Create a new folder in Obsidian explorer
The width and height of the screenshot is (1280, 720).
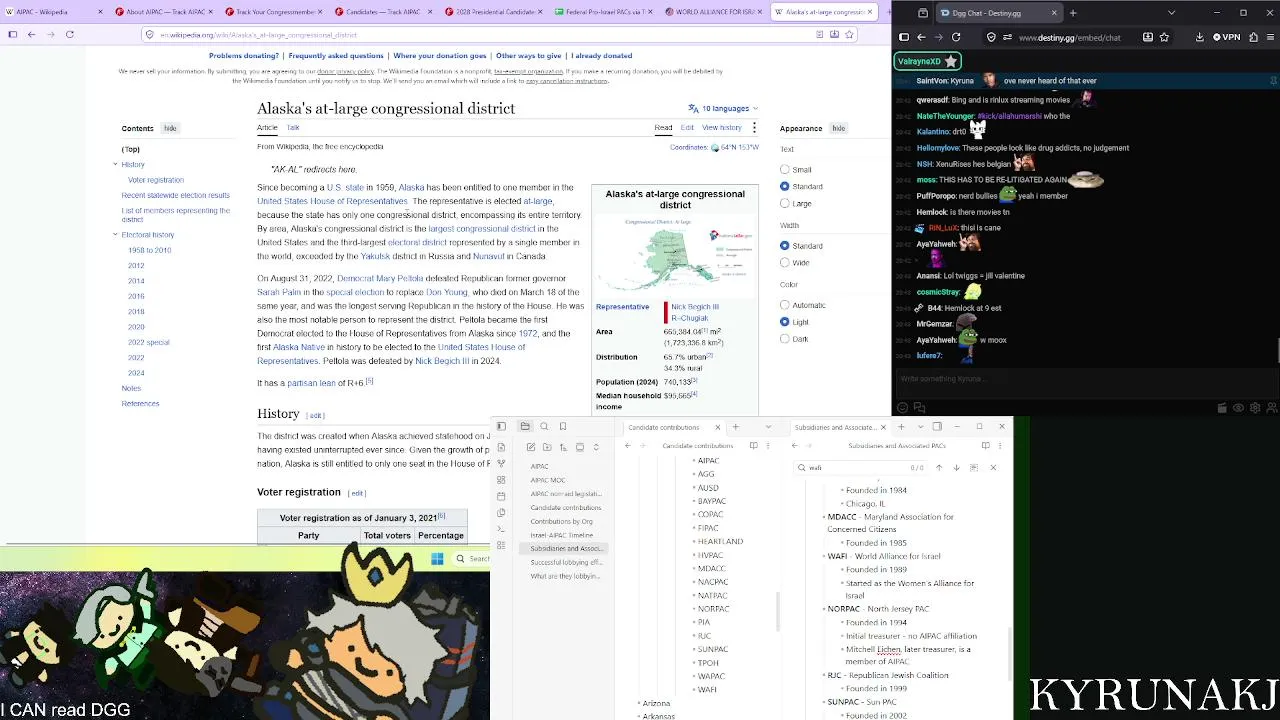[x=547, y=447]
